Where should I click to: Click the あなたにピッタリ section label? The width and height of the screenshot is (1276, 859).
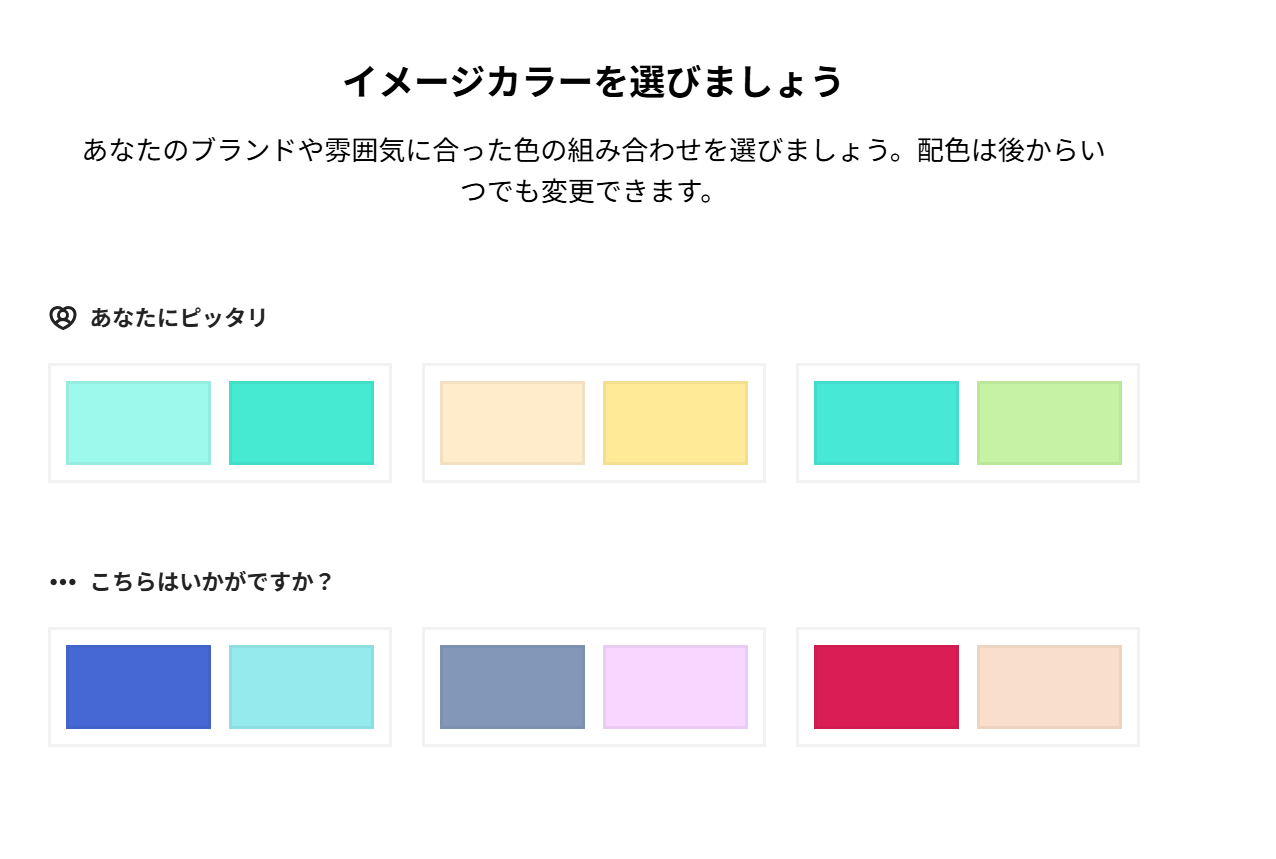pos(179,318)
